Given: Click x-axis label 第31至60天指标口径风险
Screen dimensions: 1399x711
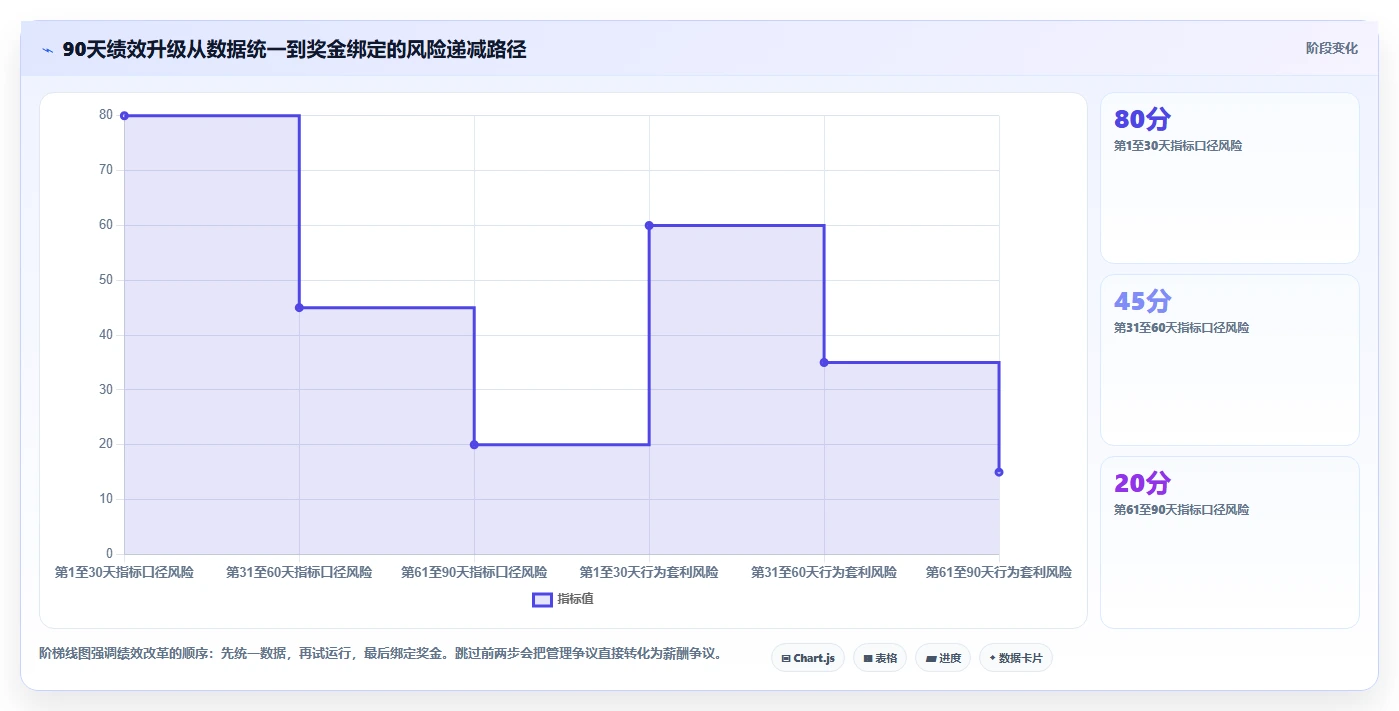Looking at the screenshot, I should [299, 573].
